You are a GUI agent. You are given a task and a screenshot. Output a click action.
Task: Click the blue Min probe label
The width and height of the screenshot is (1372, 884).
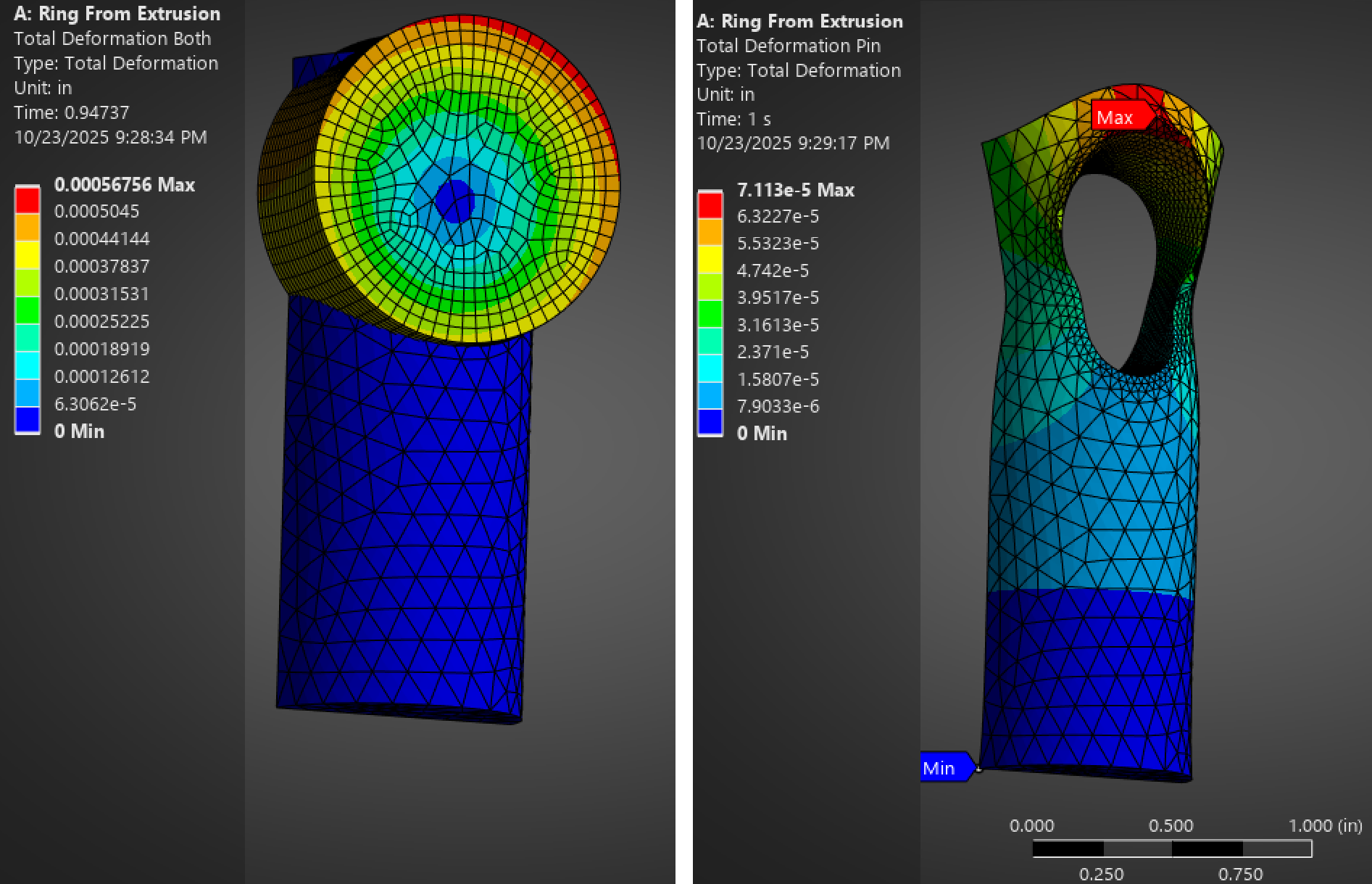[x=940, y=768]
